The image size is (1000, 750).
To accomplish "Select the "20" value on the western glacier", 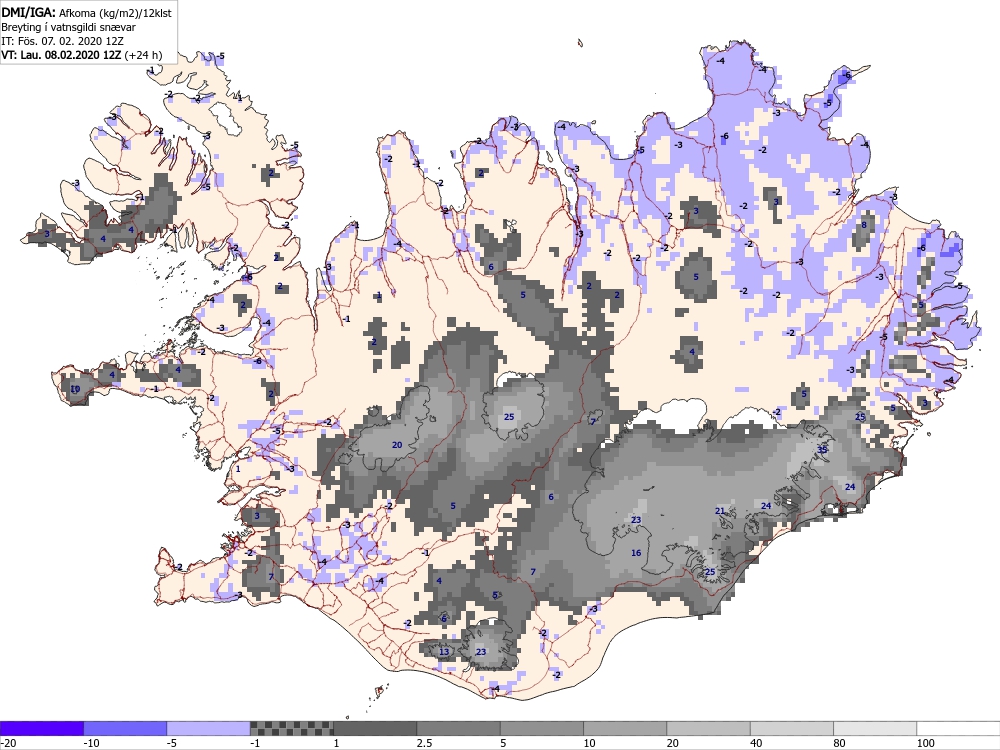I will [x=397, y=445].
